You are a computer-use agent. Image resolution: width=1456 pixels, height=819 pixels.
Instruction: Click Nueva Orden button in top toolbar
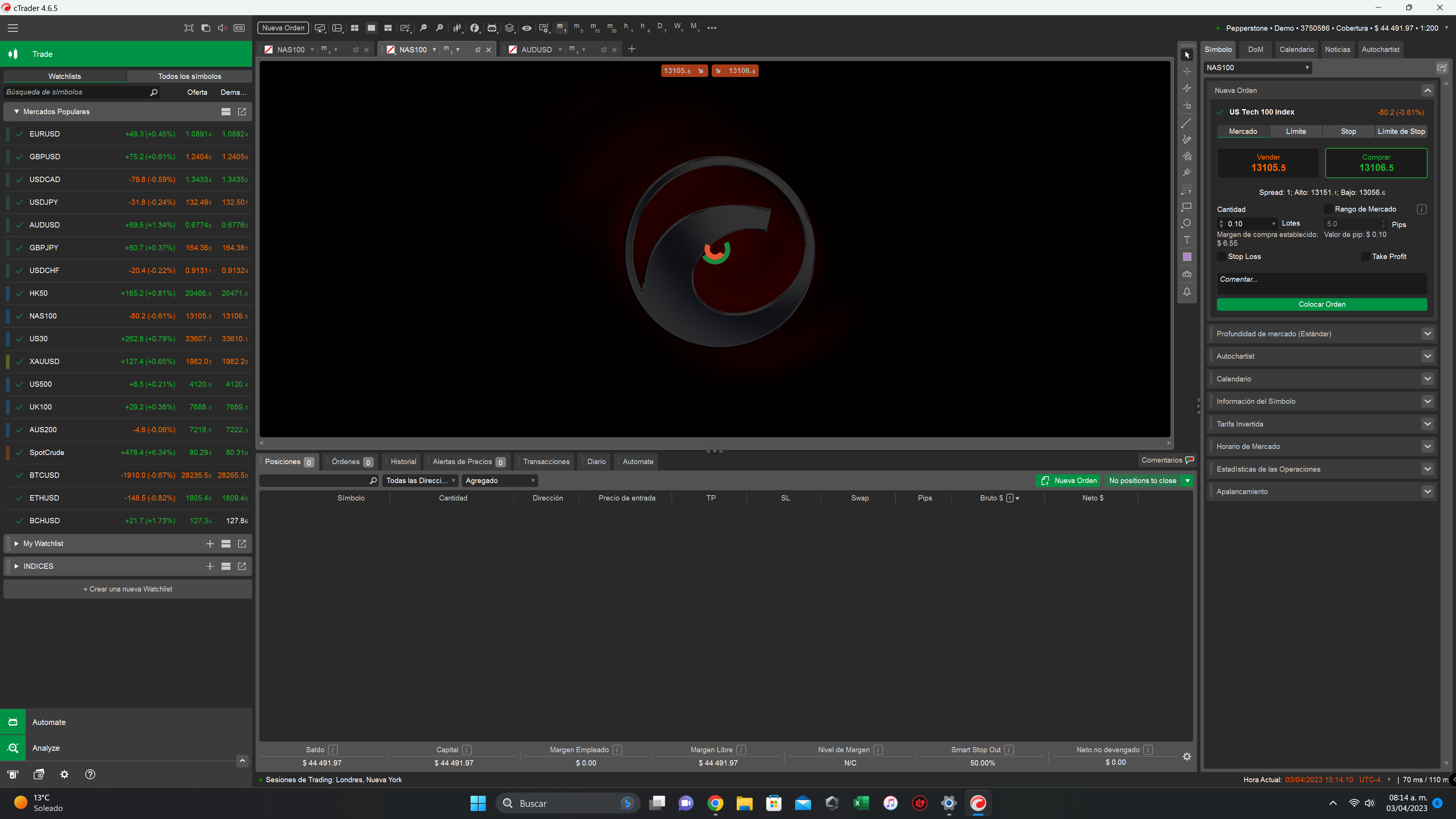[283, 28]
